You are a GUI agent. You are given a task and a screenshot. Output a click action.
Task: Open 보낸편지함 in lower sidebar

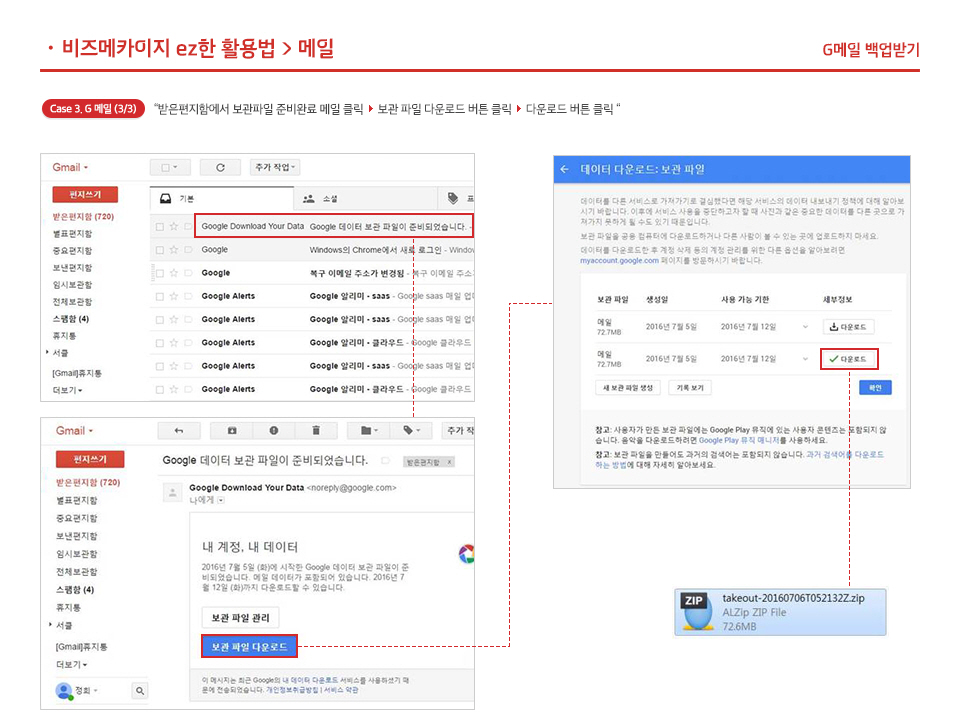click(x=77, y=536)
